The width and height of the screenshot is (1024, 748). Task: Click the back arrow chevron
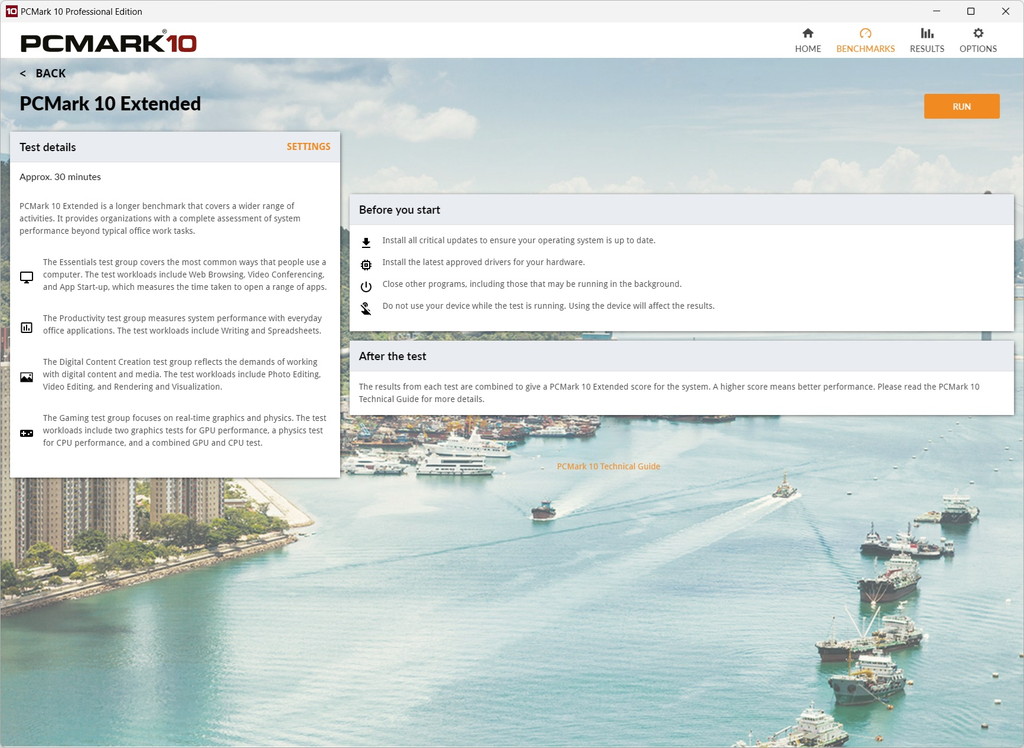coord(23,74)
